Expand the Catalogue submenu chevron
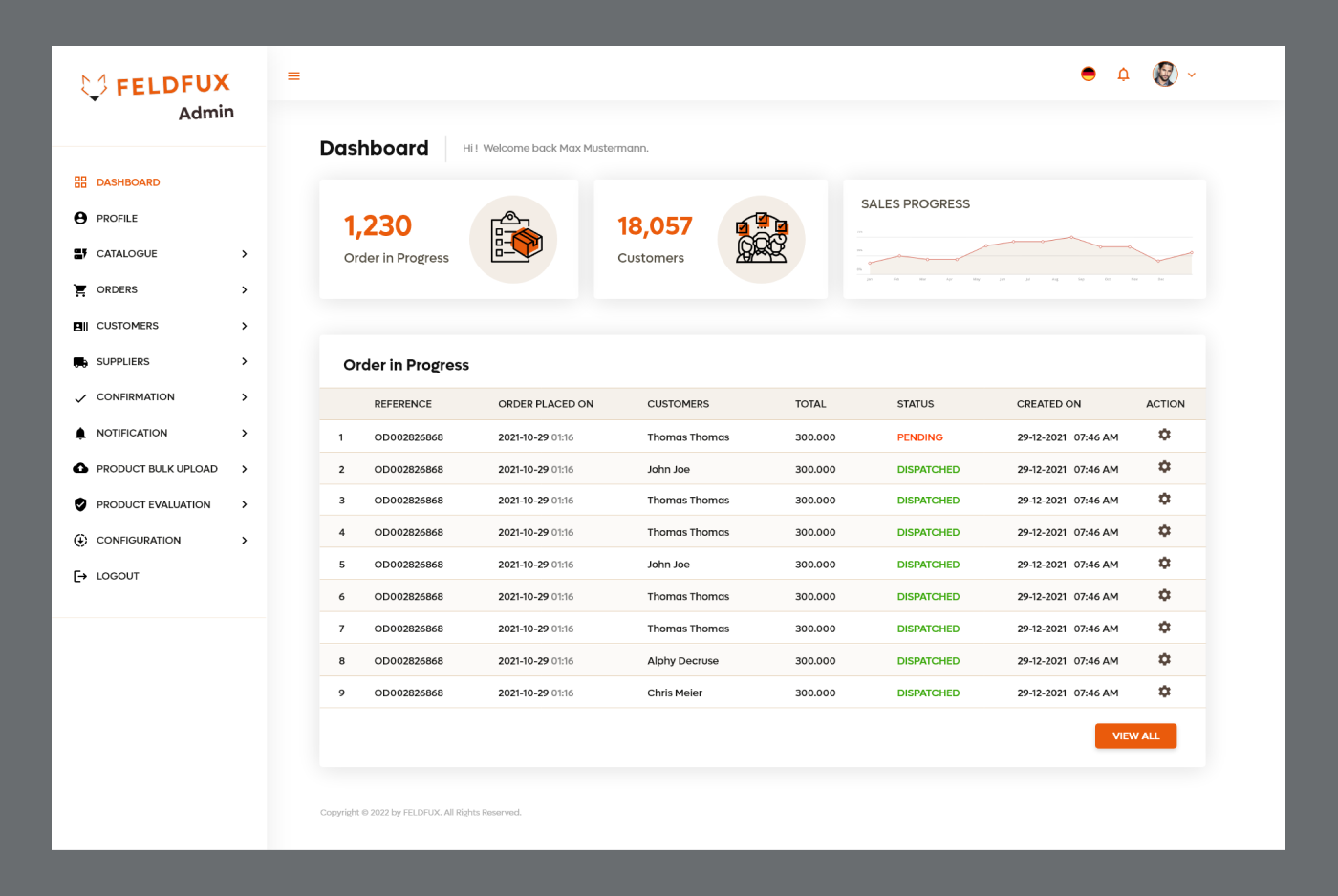 tap(245, 254)
